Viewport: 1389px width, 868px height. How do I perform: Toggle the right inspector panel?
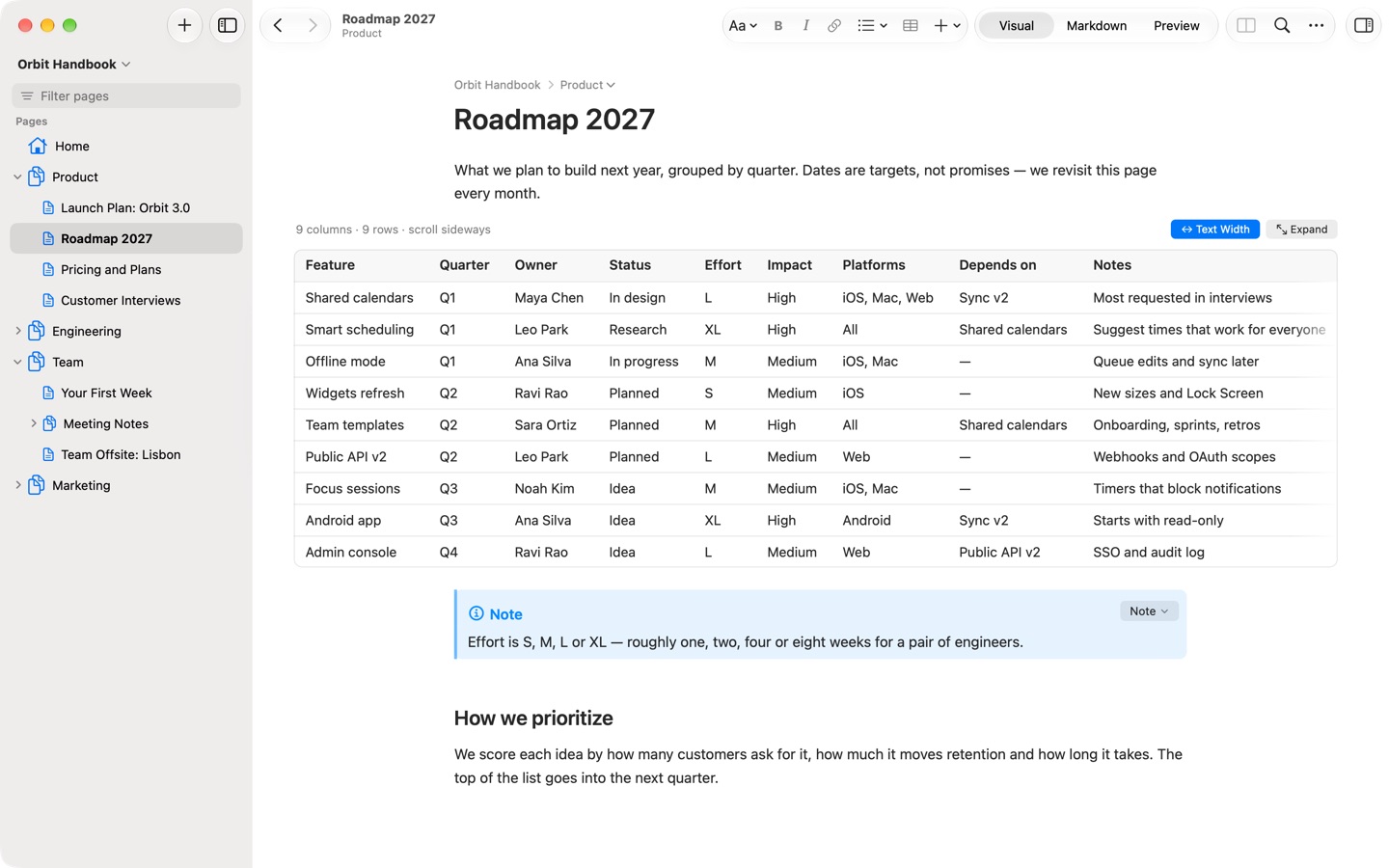coord(1364,26)
